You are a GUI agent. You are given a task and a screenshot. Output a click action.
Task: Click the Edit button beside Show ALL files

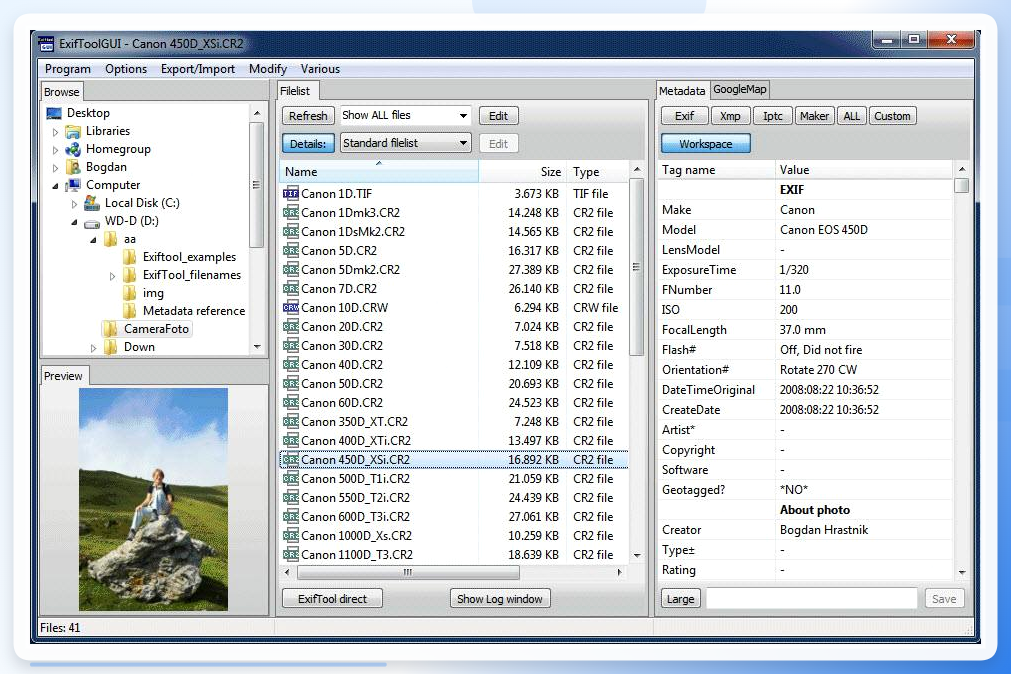click(498, 116)
